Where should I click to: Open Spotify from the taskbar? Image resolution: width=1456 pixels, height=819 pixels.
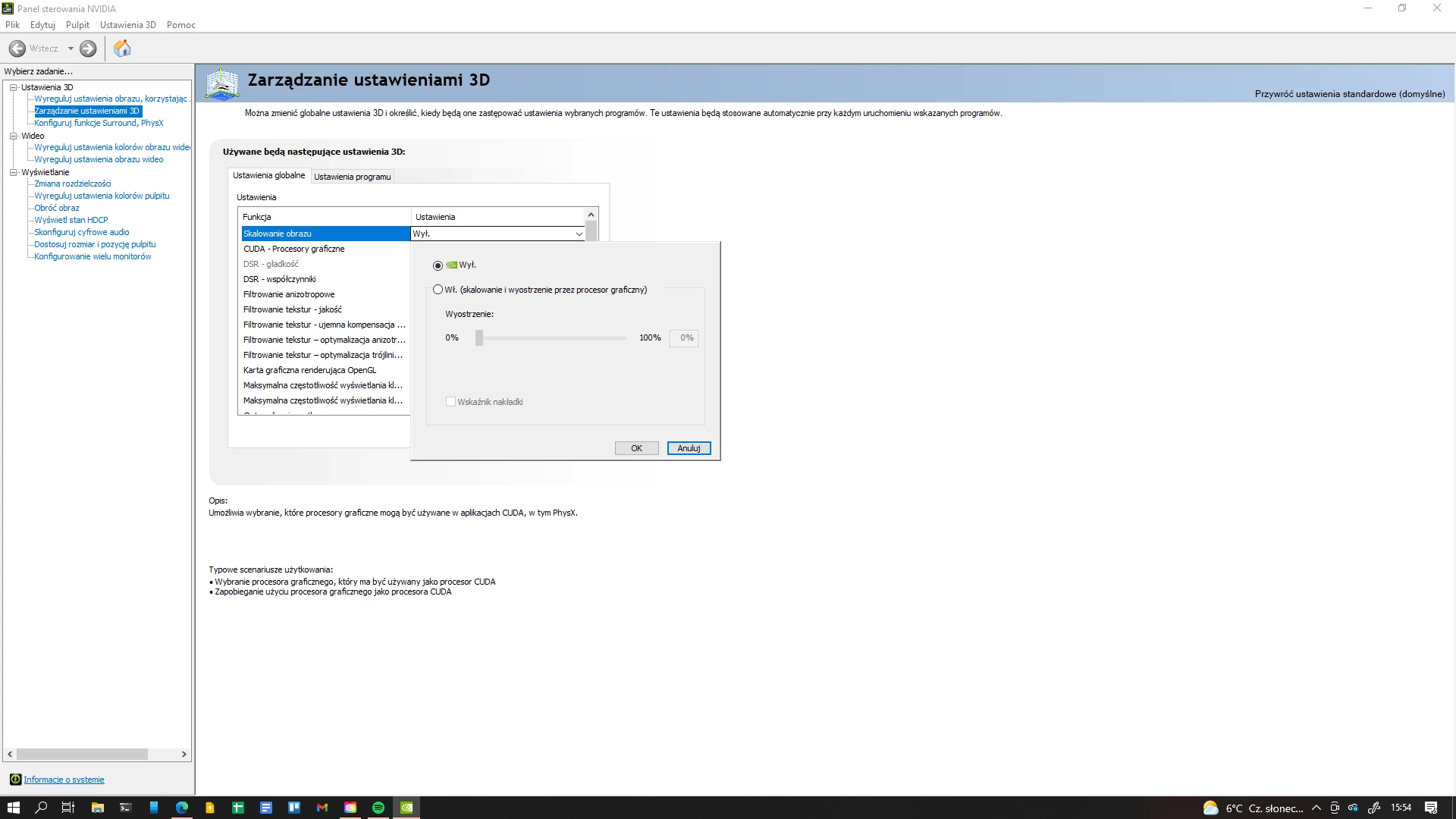pyautogui.click(x=378, y=808)
